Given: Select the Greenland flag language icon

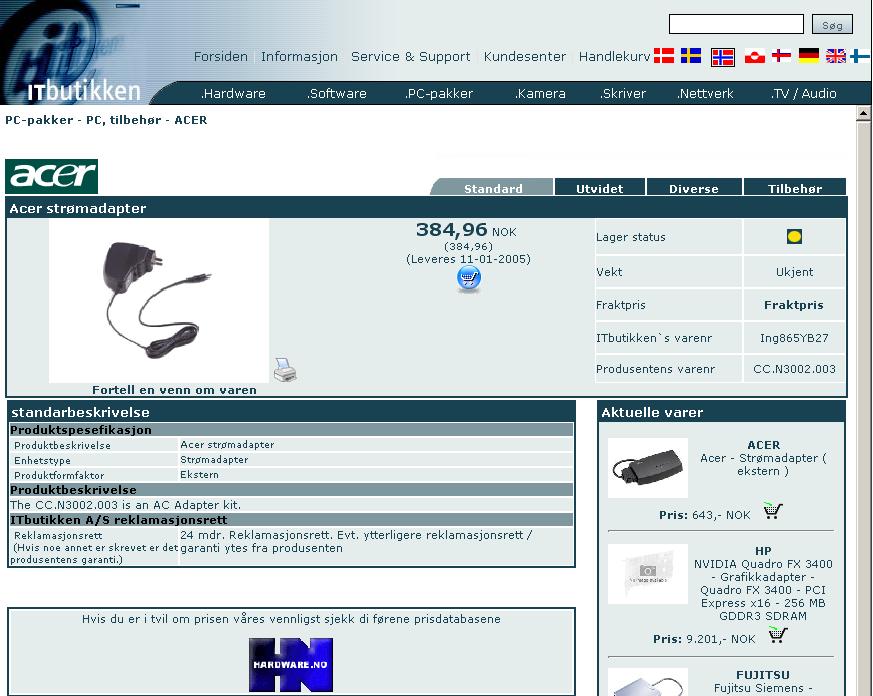Looking at the screenshot, I should click(755, 56).
